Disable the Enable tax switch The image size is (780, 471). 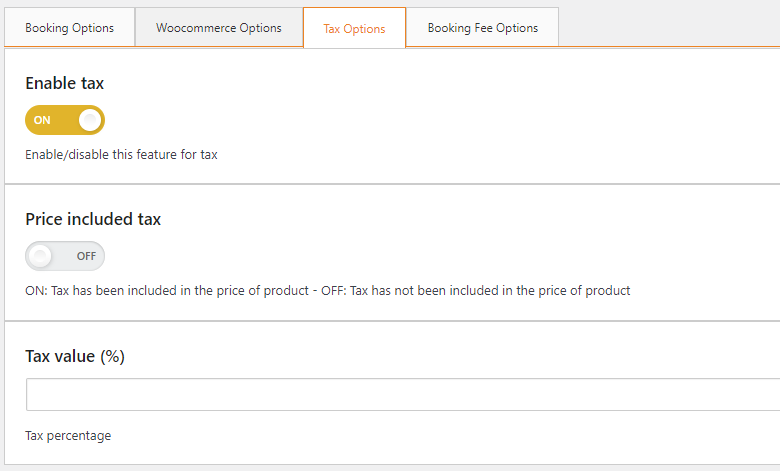[65, 120]
